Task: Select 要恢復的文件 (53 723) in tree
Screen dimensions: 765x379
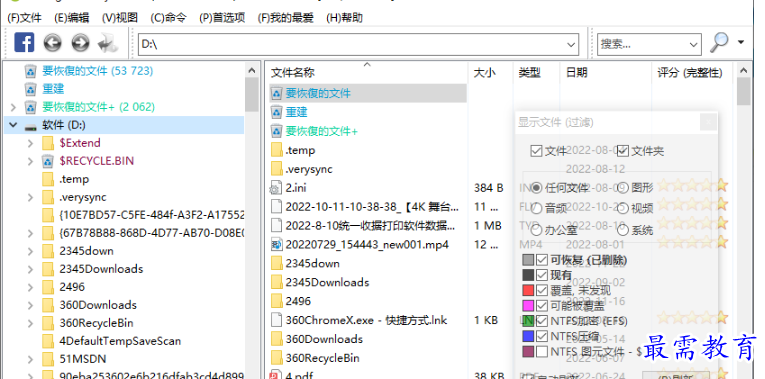Action: pyautogui.click(x=98, y=71)
